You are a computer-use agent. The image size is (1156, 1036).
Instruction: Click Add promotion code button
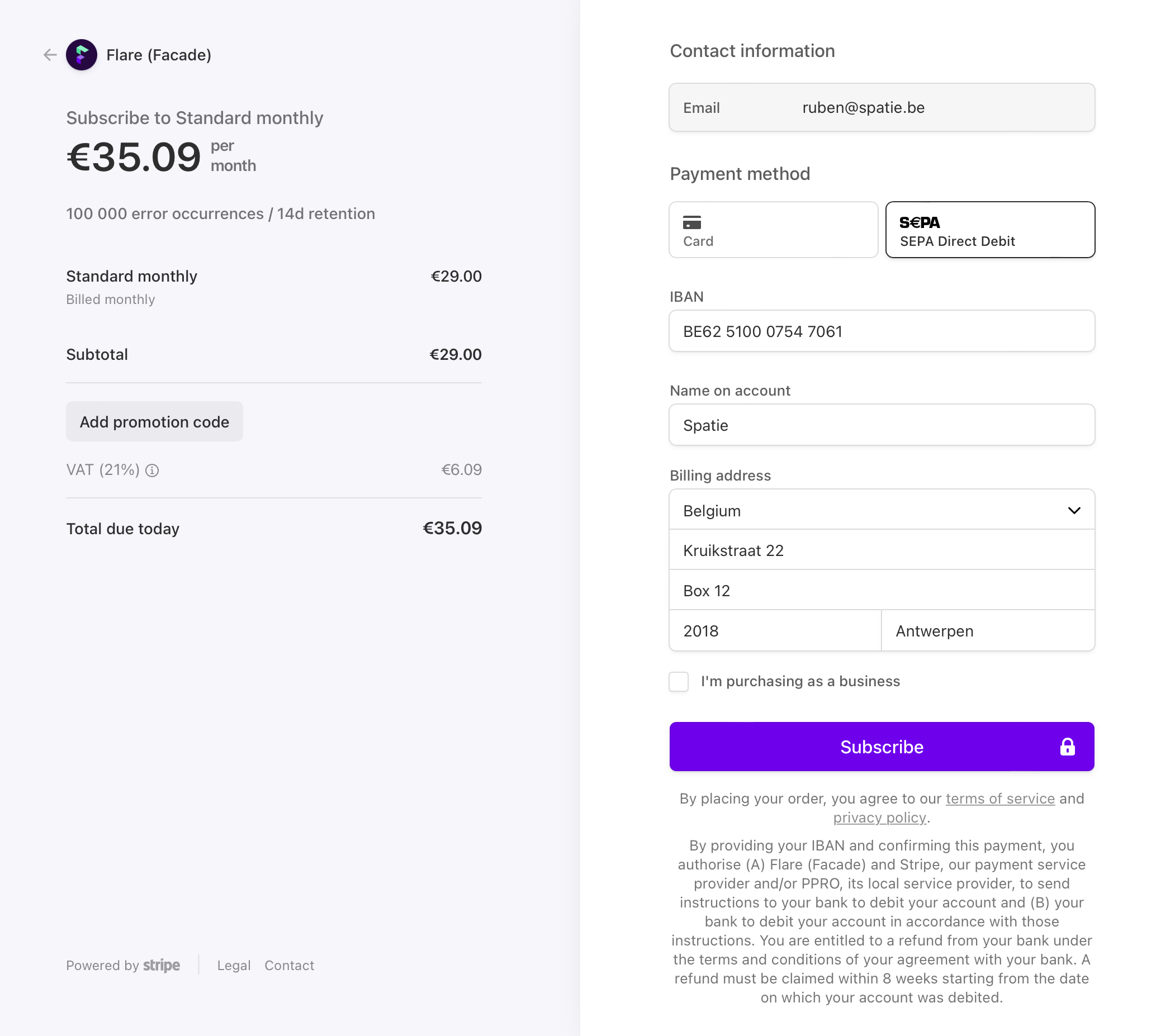154,422
